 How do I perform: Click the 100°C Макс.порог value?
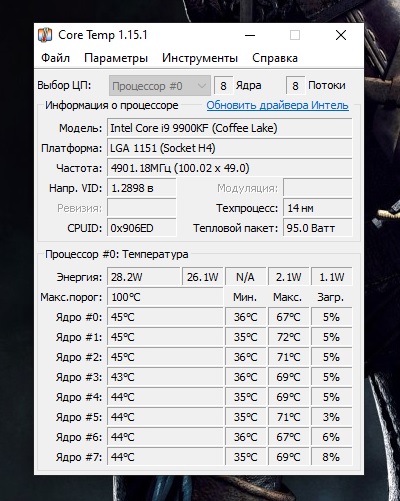click(x=165, y=297)
